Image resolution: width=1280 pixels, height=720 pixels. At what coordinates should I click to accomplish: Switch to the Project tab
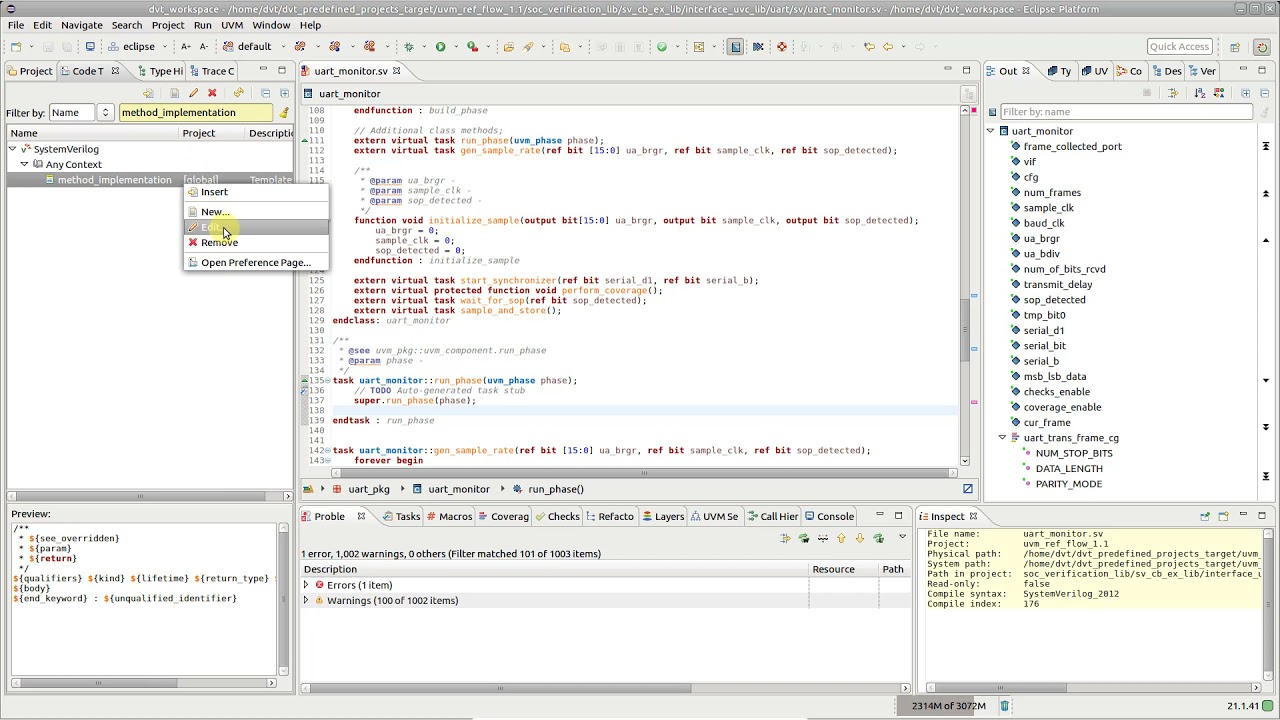[x=28, y=71]
